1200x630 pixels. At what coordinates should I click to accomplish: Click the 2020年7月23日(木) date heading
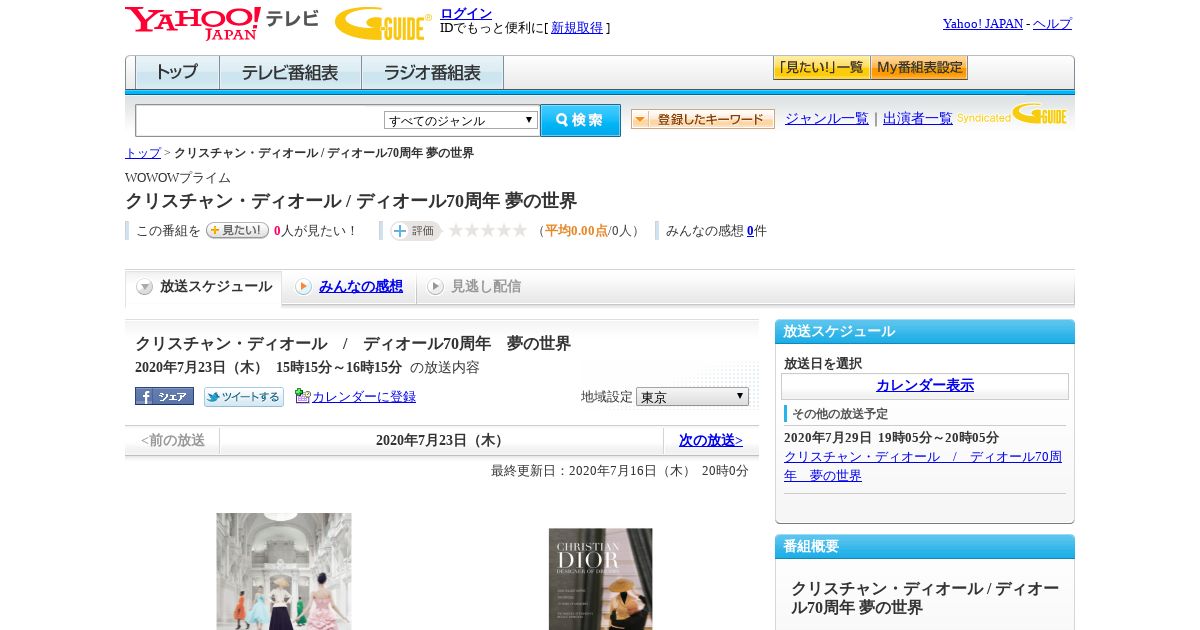[x=441, y=440]
